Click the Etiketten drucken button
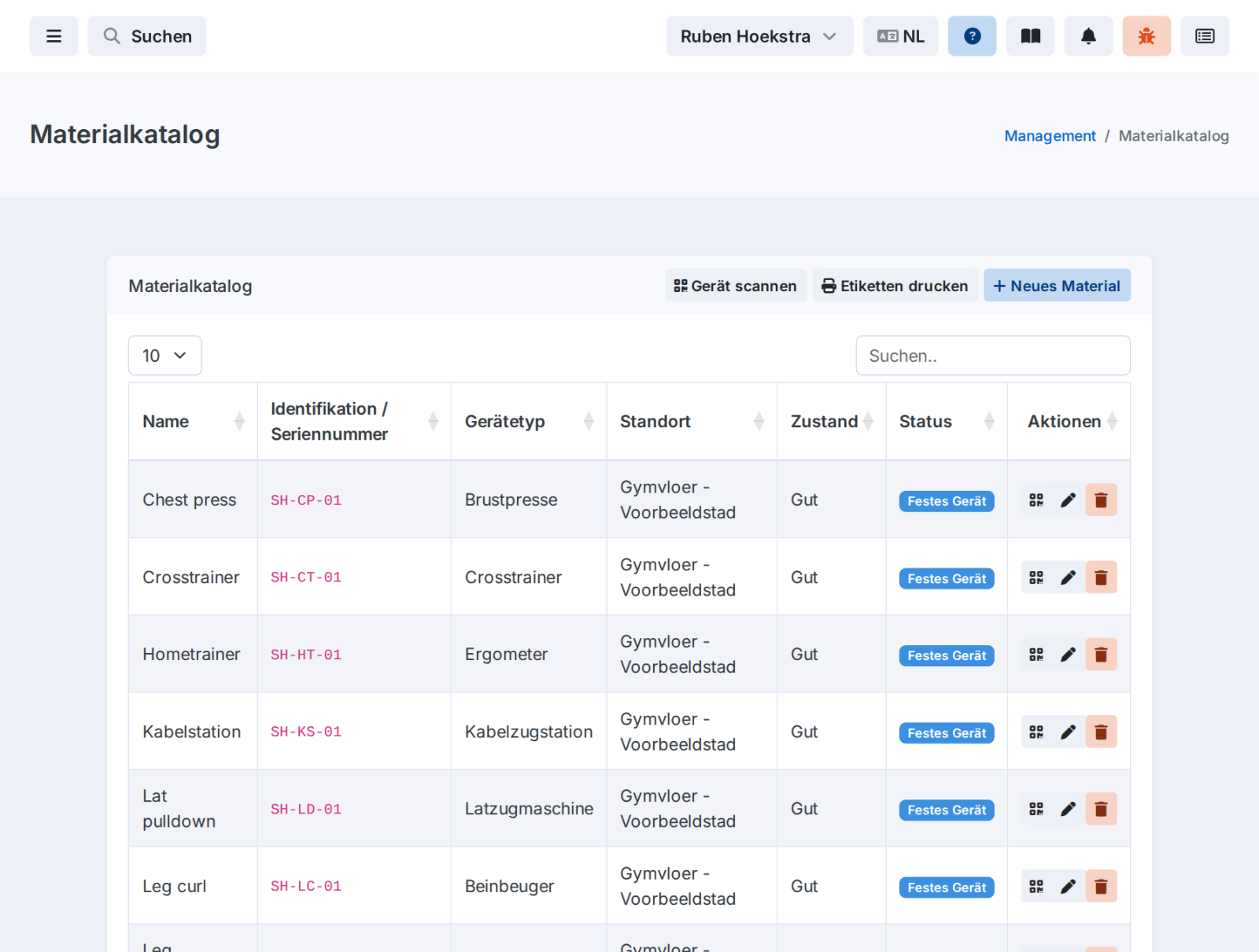The height and width of the screenshot is (952, 1259). (895, 286)
